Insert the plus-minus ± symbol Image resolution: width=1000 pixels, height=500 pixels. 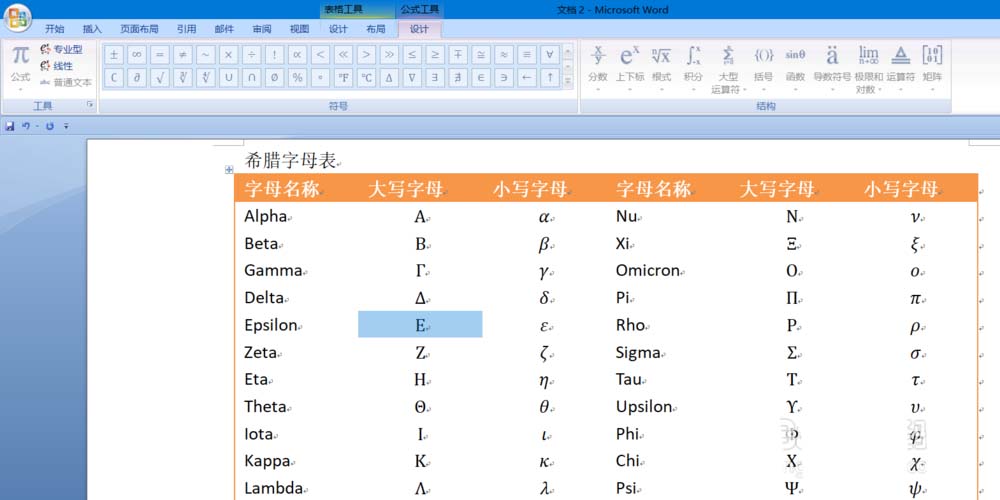coord(114,55)
